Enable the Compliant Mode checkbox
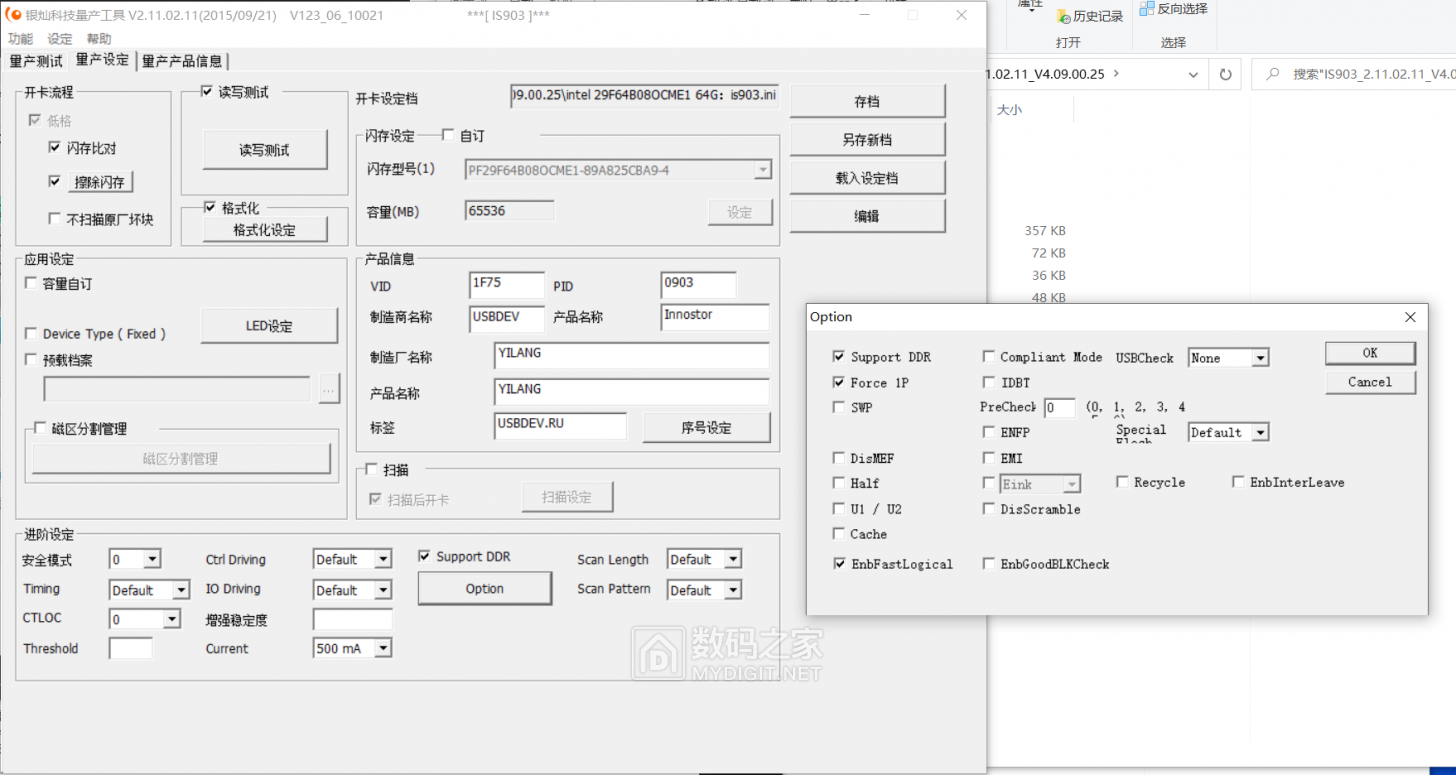 [988, 357]
